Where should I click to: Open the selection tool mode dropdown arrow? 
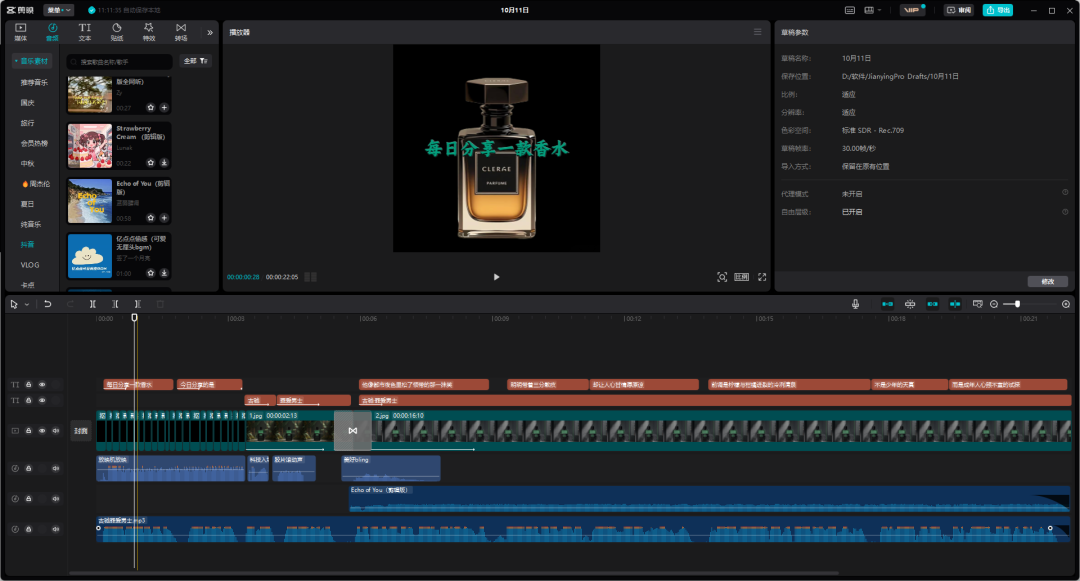(27, 304)
